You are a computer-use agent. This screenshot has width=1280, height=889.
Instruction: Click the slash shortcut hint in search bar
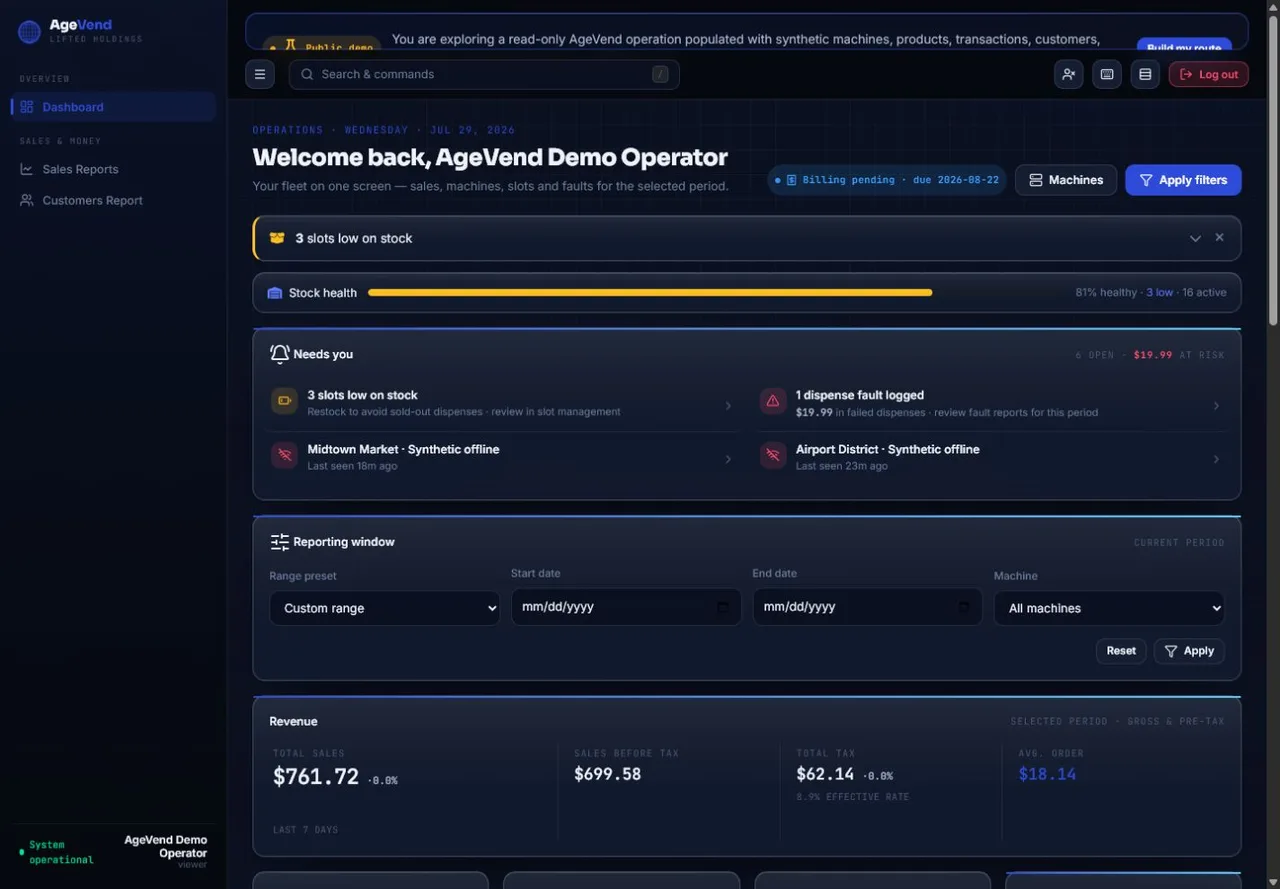(660, 74)
